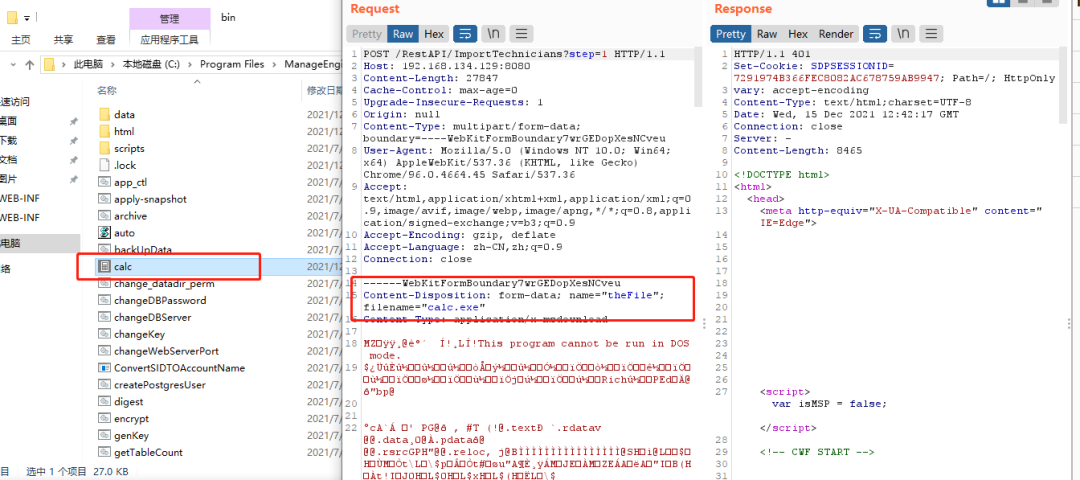This screenshot has height=480, width=1080.
Task: Open the Response panel options menu
Action: point(931,34)
